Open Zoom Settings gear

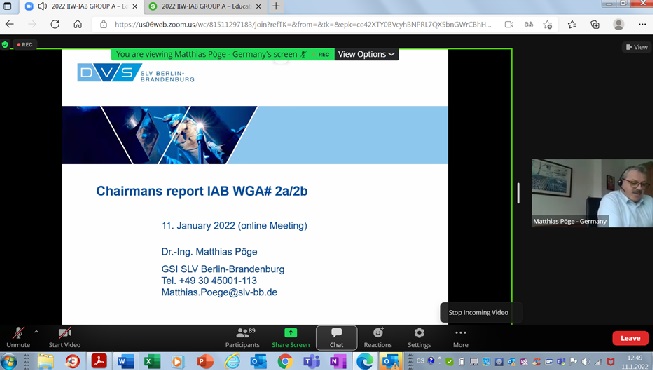tap(419, 338)
